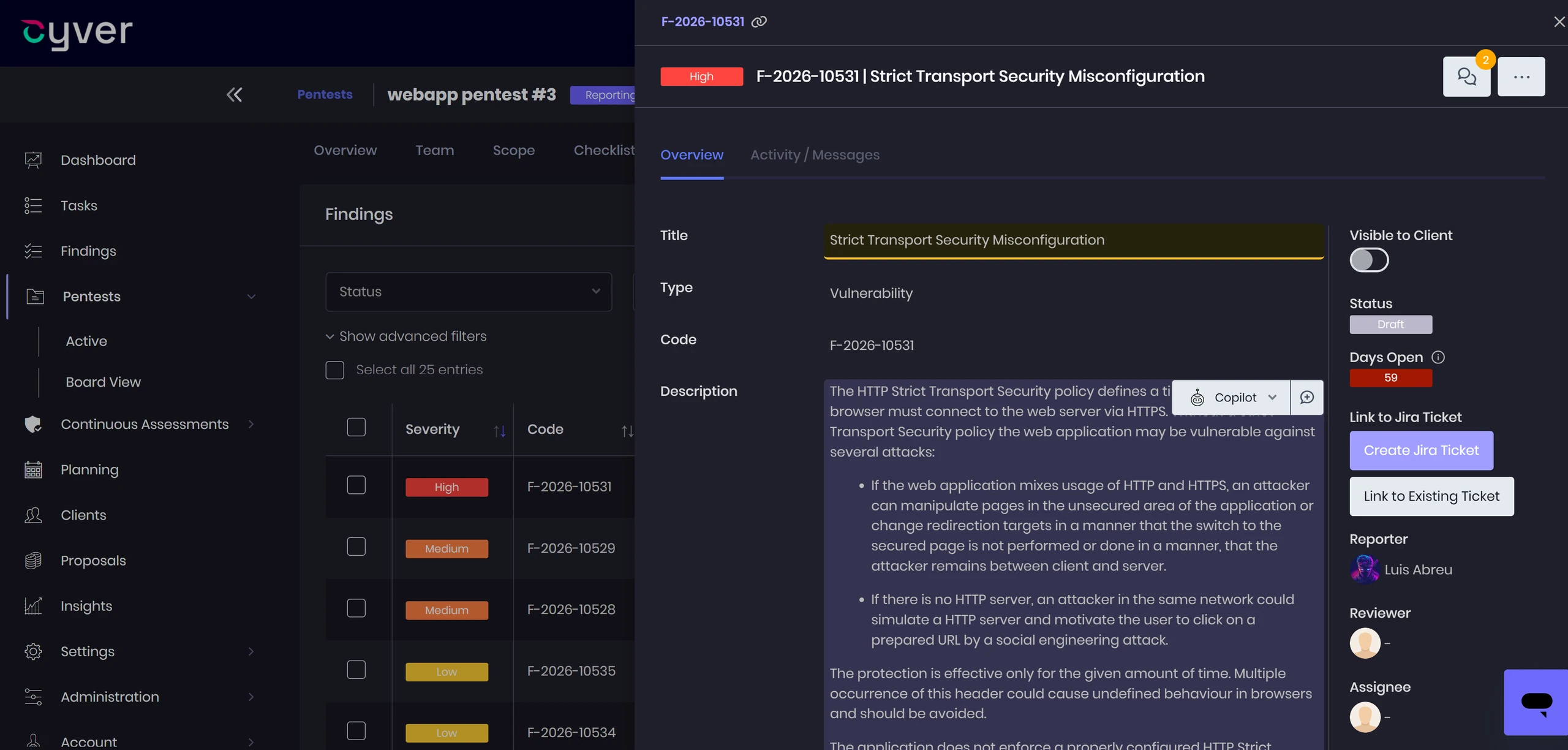The image size is (1568, 750).
Task: Check the Select all 25 entries checkbox
Action: point(335,370)
